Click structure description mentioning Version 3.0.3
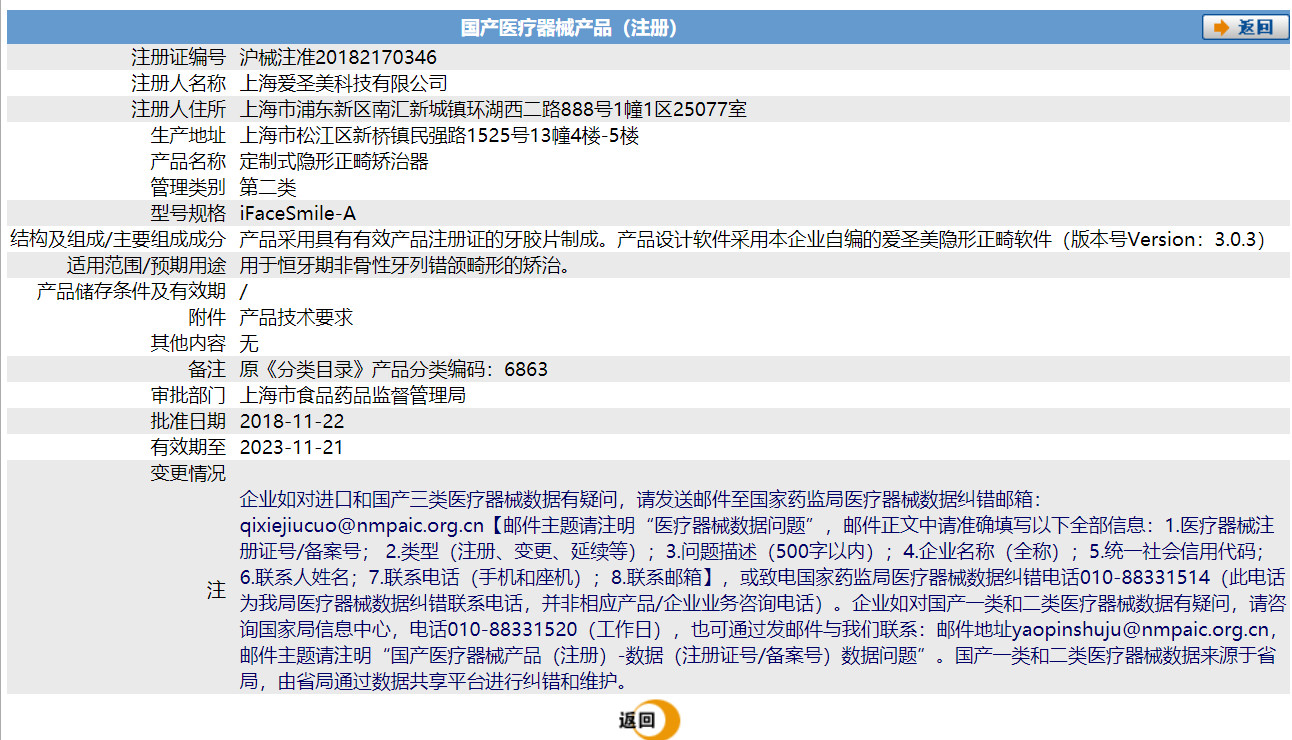Screen dimensions: 1292x740 pos(753,240)
